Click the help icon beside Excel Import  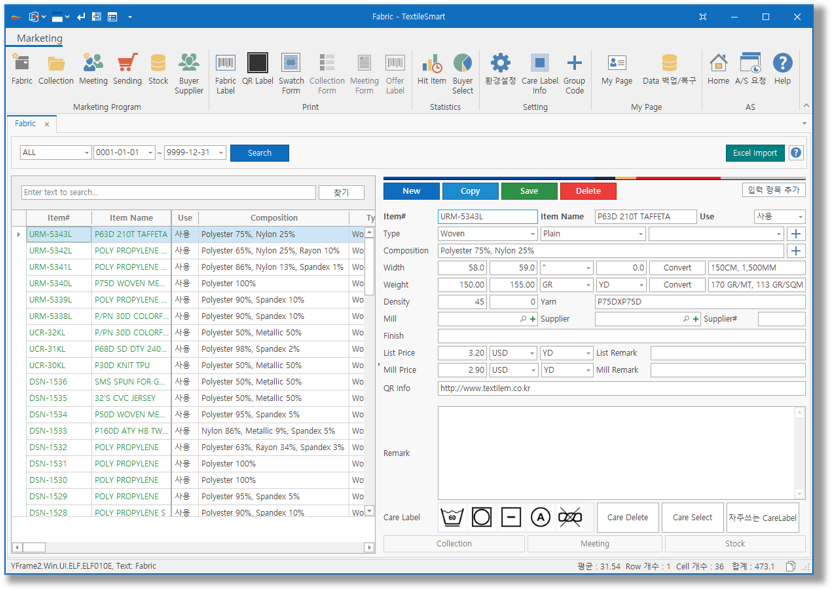coord(796,153)
